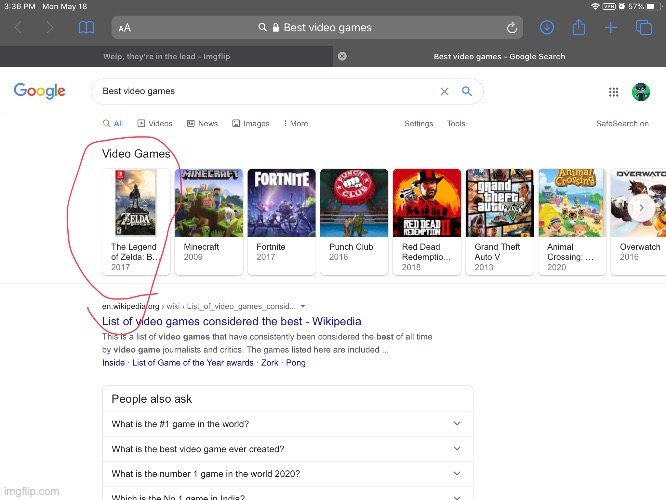Open the Punch Club game card
The image size is (666, 500).
[x=354, y=222]
